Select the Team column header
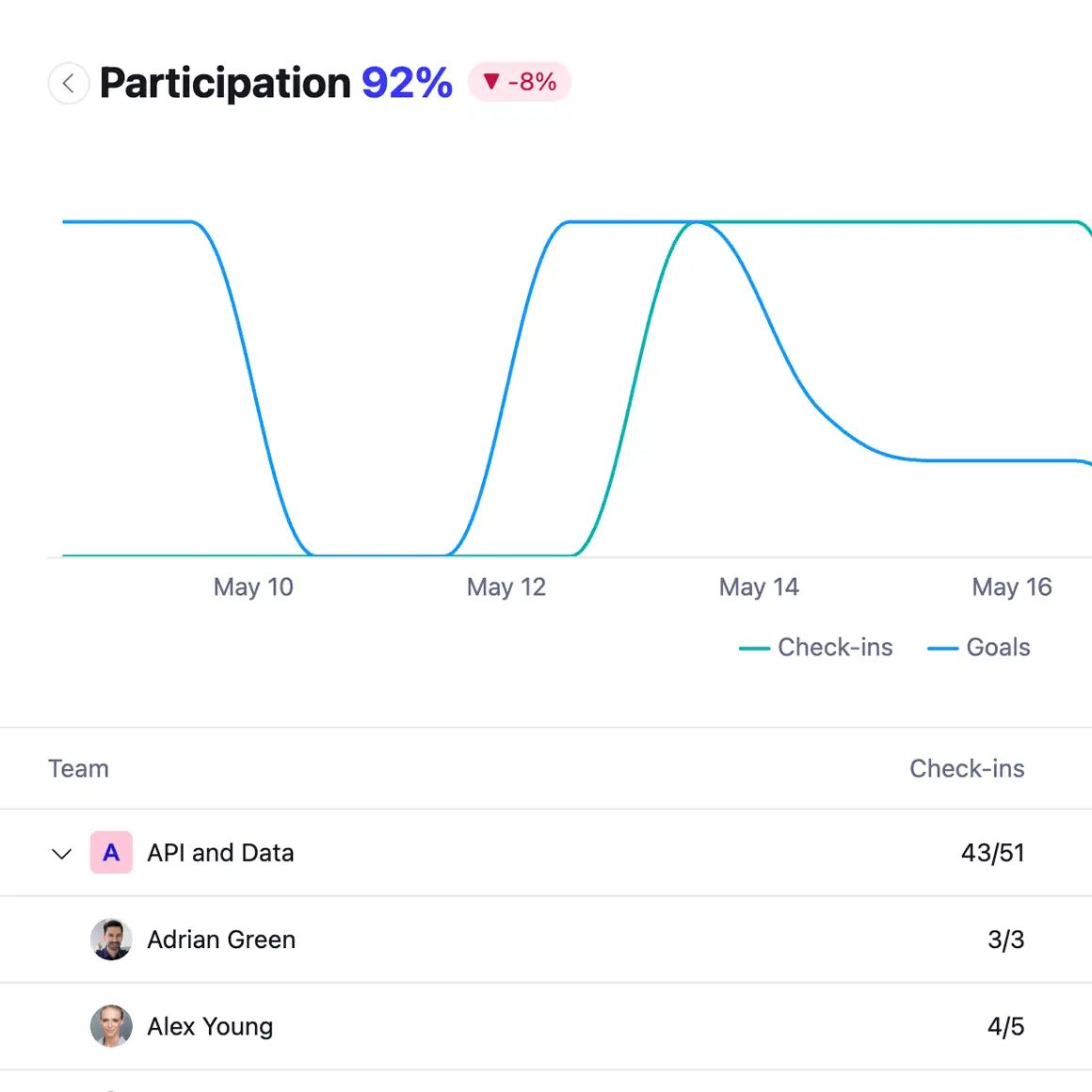 pos(78,769)
